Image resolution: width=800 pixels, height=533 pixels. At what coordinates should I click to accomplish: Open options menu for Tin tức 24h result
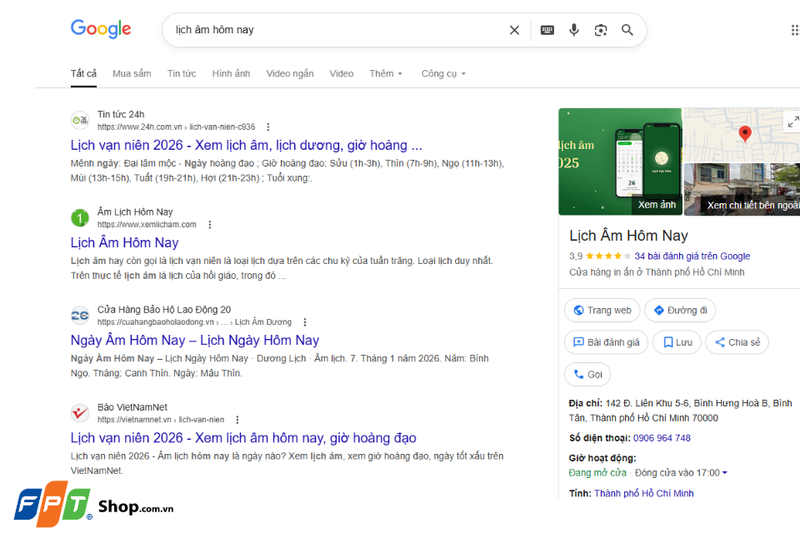click(x=268, y=127)
